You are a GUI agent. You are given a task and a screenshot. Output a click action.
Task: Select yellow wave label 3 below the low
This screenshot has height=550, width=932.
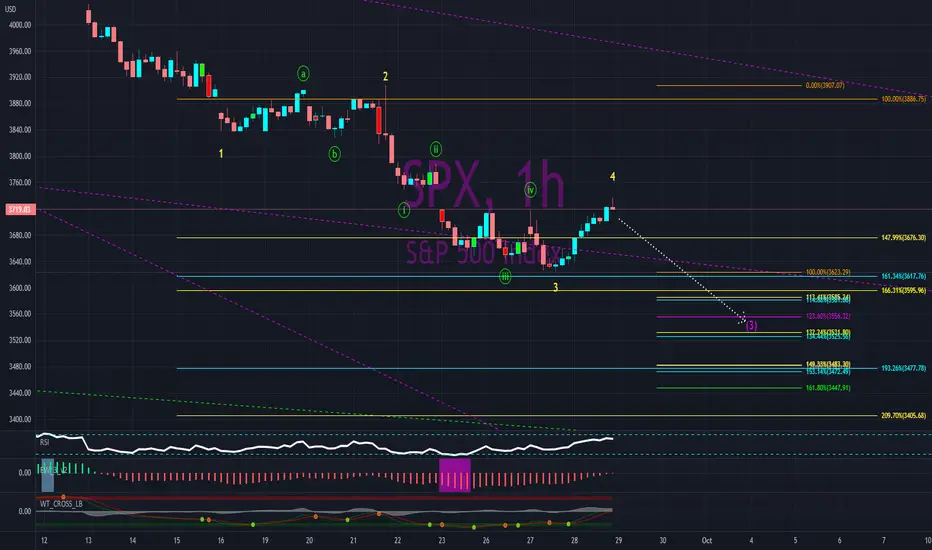click(555, 287)
